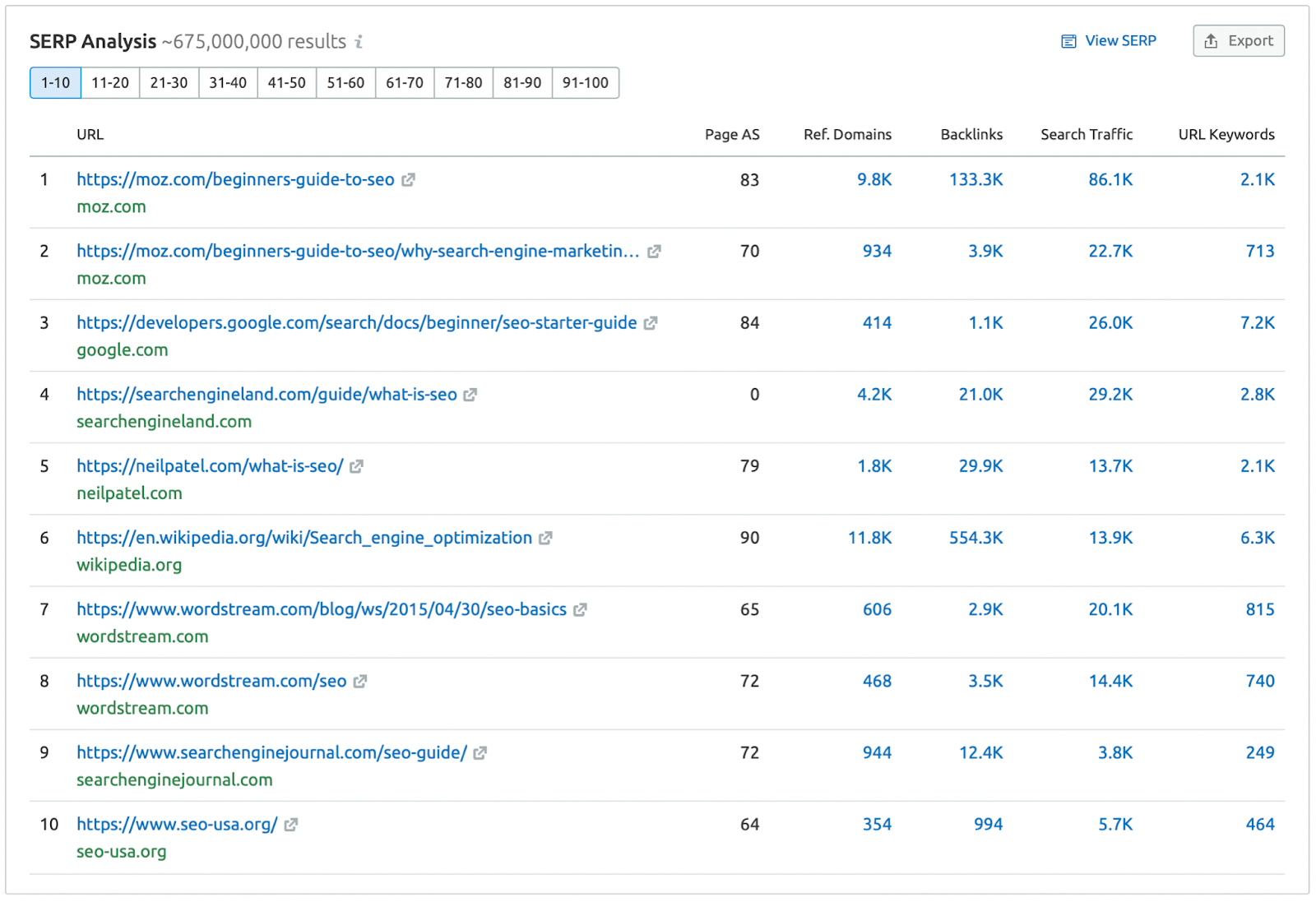This screenshot has height=902, width=1316.
Task: Open the Google seo-starter-guide URL link
Action: 357,322
